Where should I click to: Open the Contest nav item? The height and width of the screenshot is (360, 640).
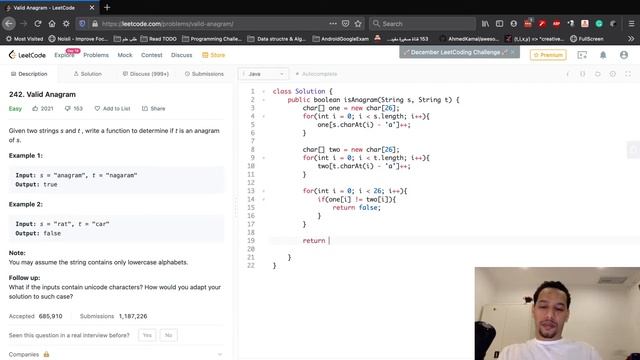[151, 55]
